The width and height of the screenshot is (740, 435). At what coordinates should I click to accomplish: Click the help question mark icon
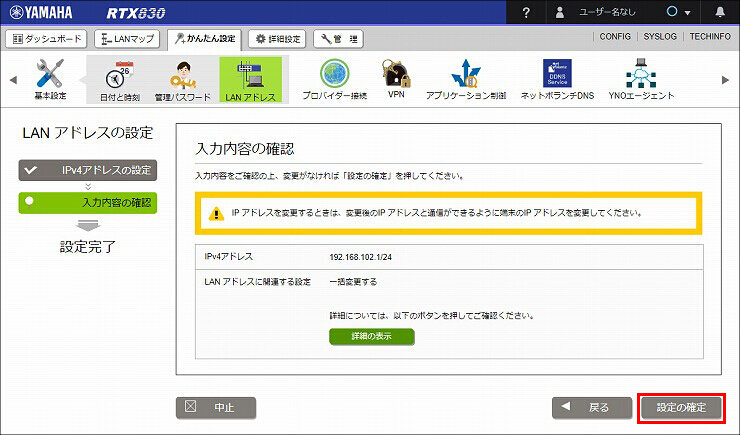tap(526, 12)
